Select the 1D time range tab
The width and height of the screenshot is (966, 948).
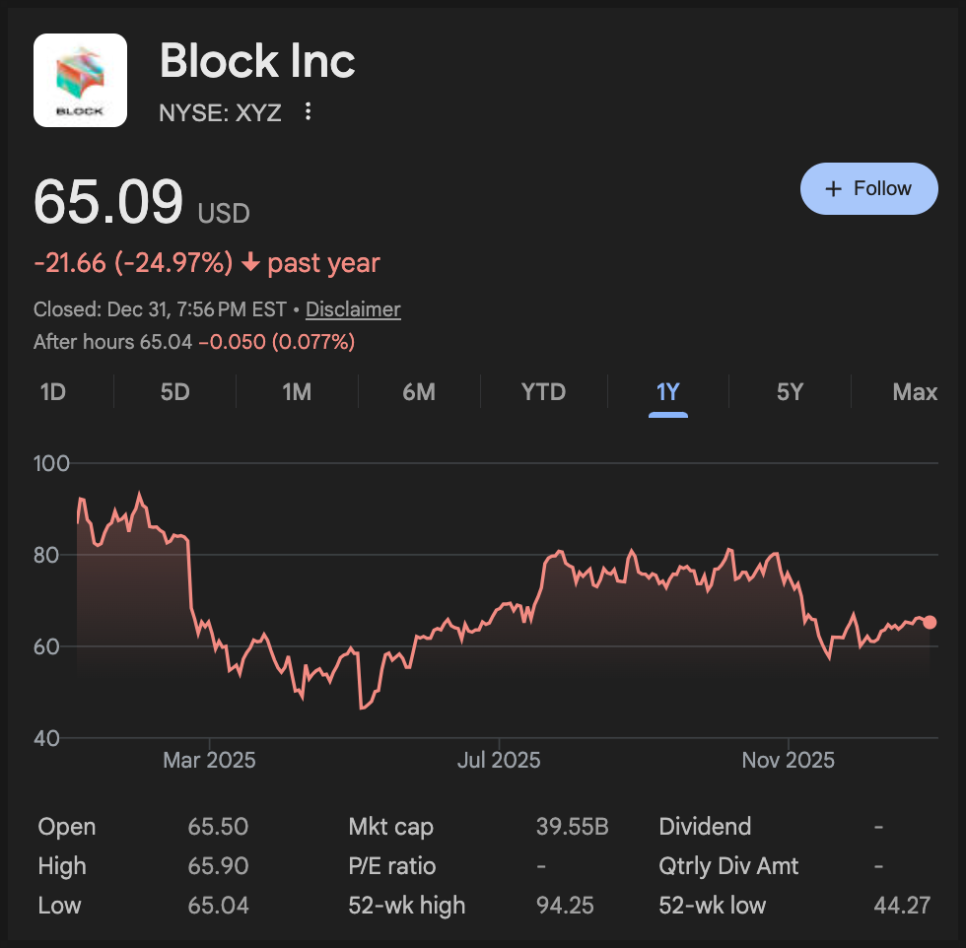click(x=53, y=392)
